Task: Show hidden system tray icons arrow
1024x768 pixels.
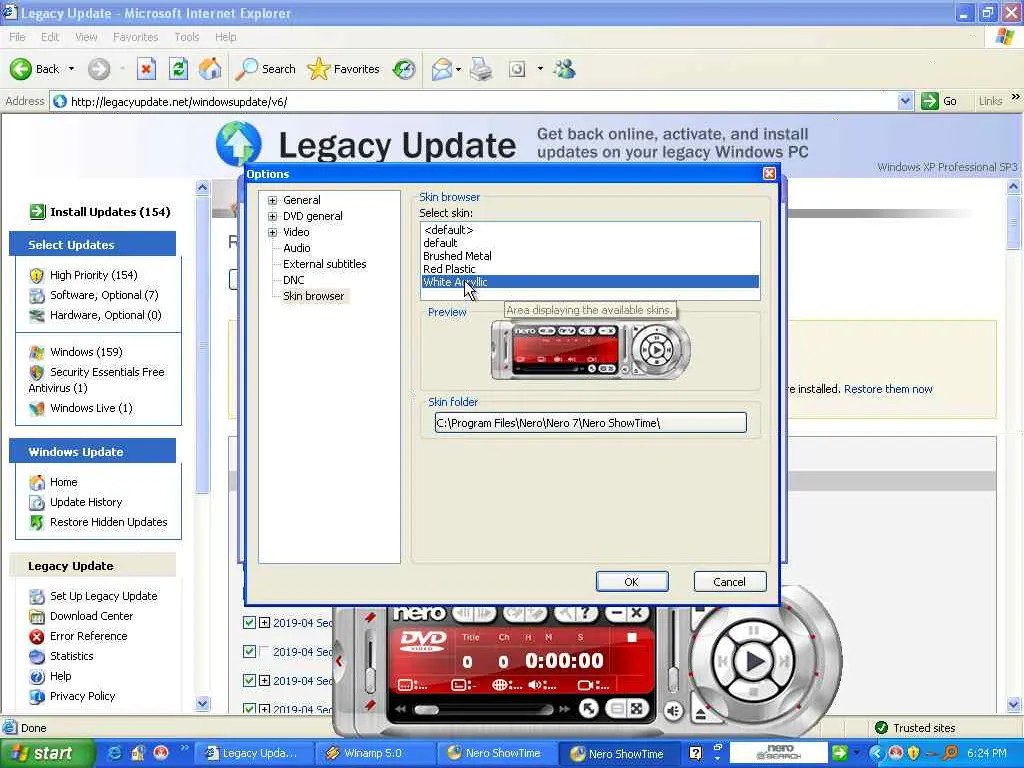Action: pos(876,753)
